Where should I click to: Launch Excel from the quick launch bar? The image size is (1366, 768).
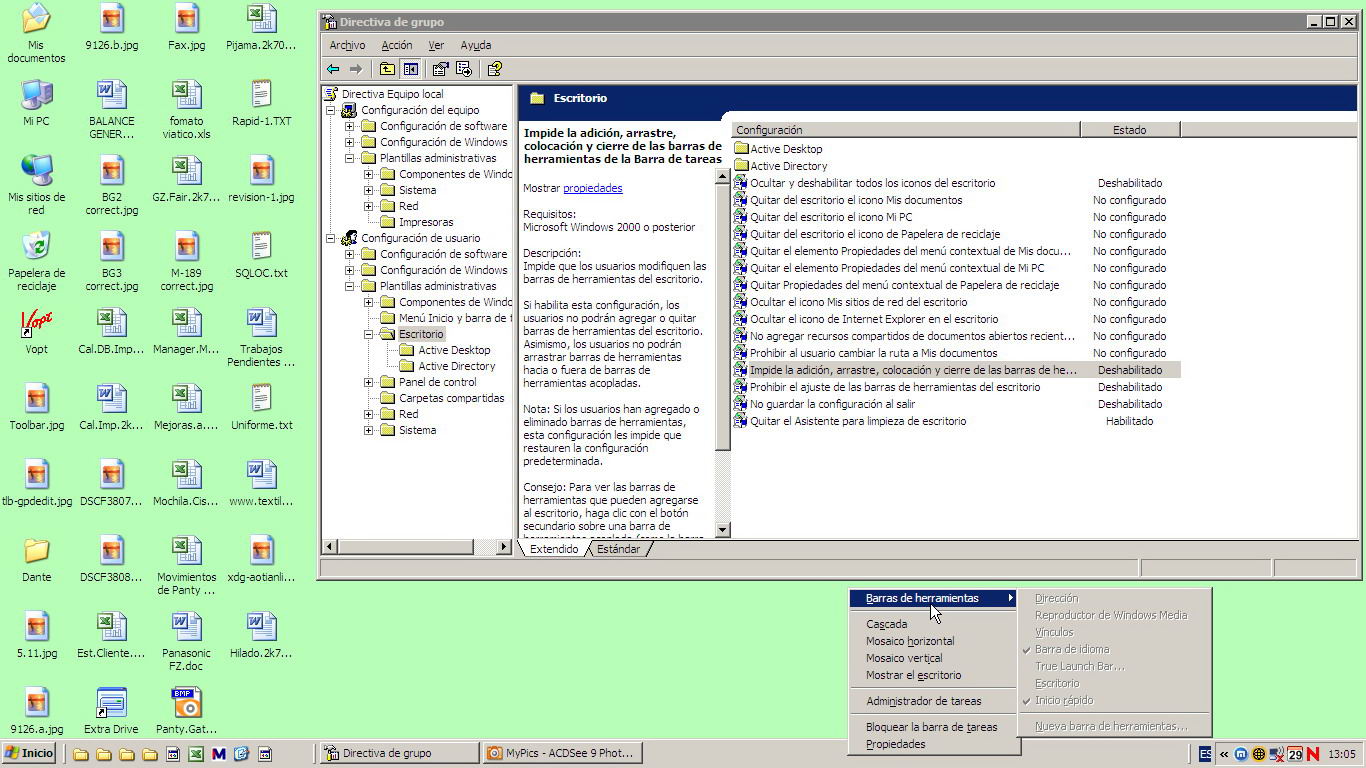pyautogui.click(x=196, y=754)
